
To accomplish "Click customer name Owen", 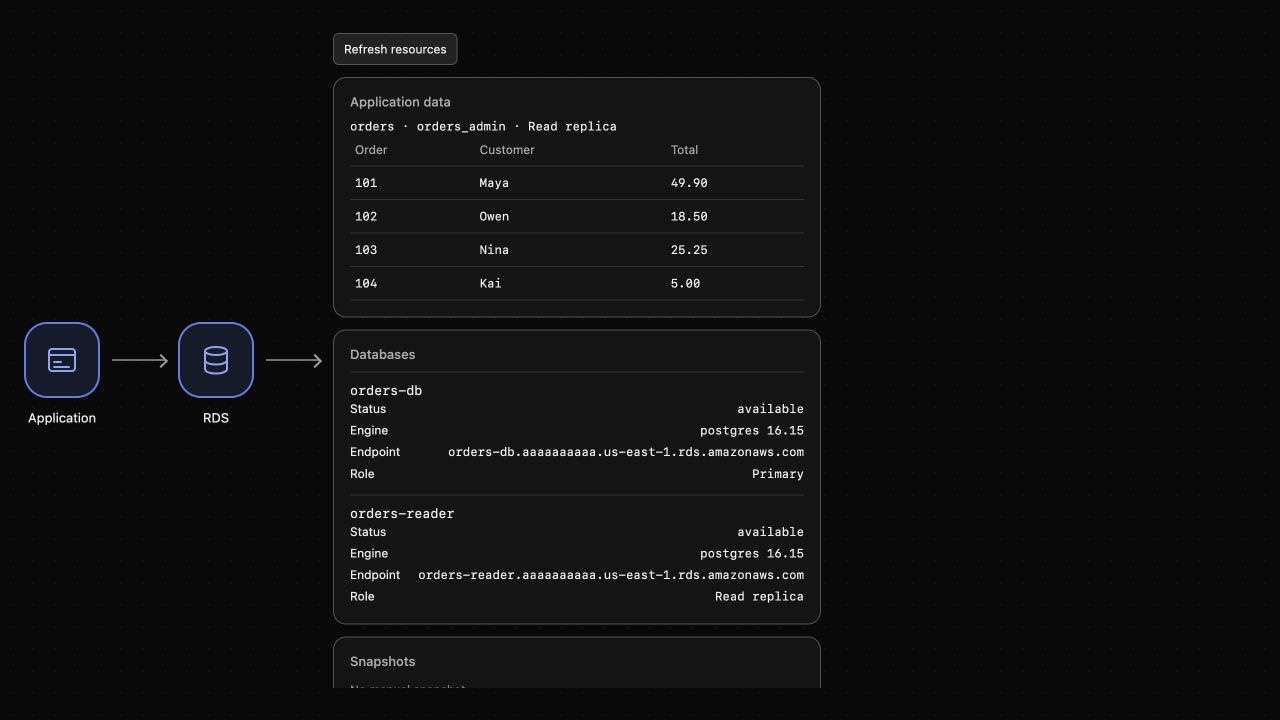I will (x=494, y=216).
